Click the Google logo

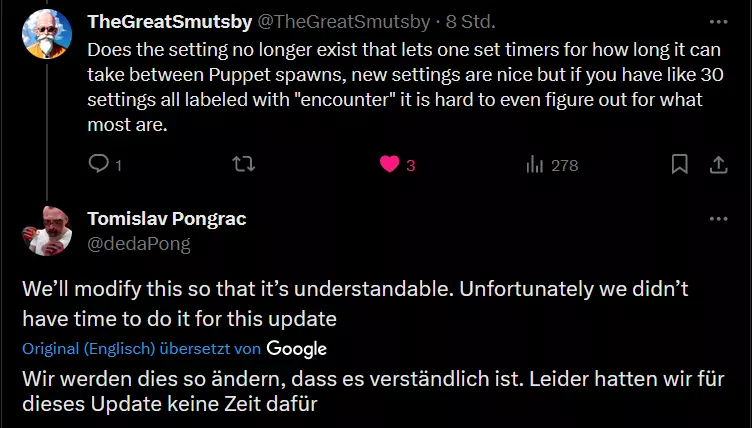(297, 348)
